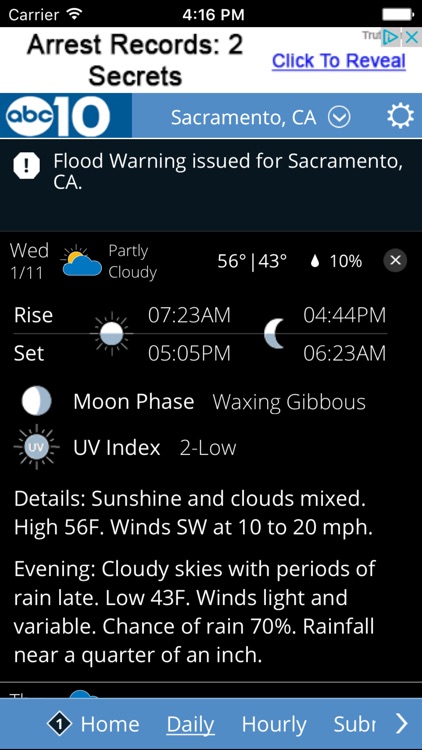This screenshot has height=750, width=422.
Task: Tap the raindrop precipitation icon
Action: [314, 261]
